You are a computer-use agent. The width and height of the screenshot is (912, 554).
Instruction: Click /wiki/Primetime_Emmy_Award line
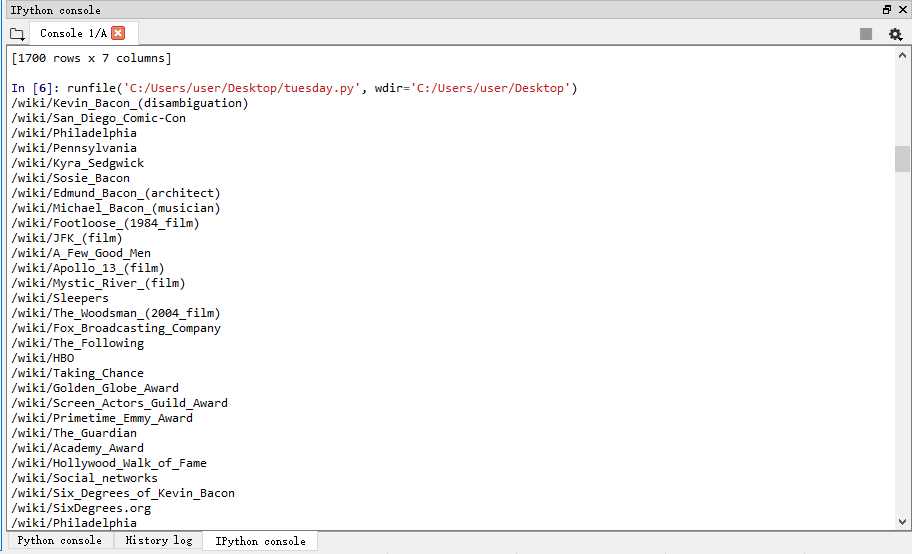(x=102, y=418)
